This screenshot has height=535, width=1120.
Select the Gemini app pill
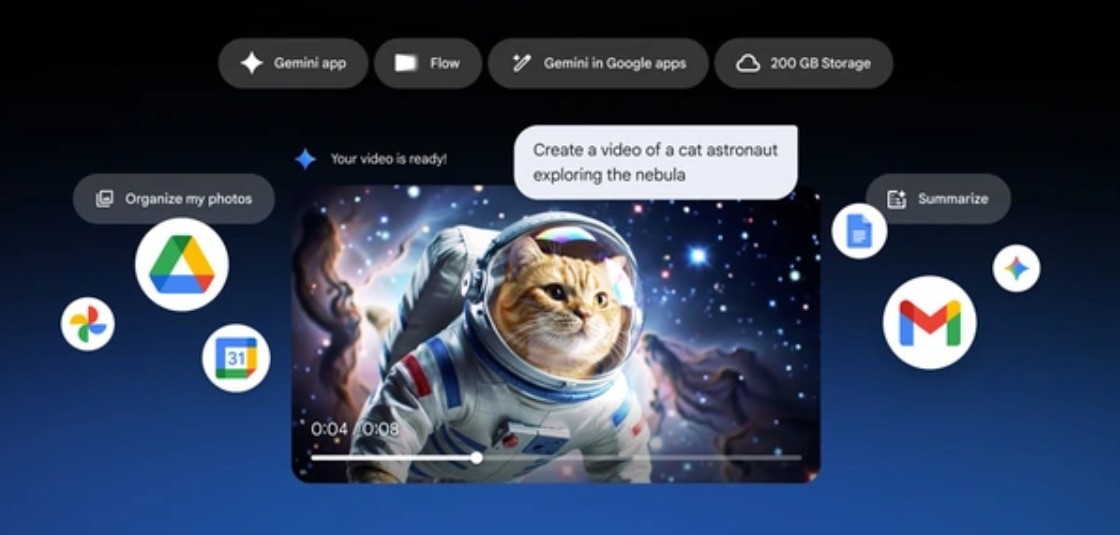293,63
